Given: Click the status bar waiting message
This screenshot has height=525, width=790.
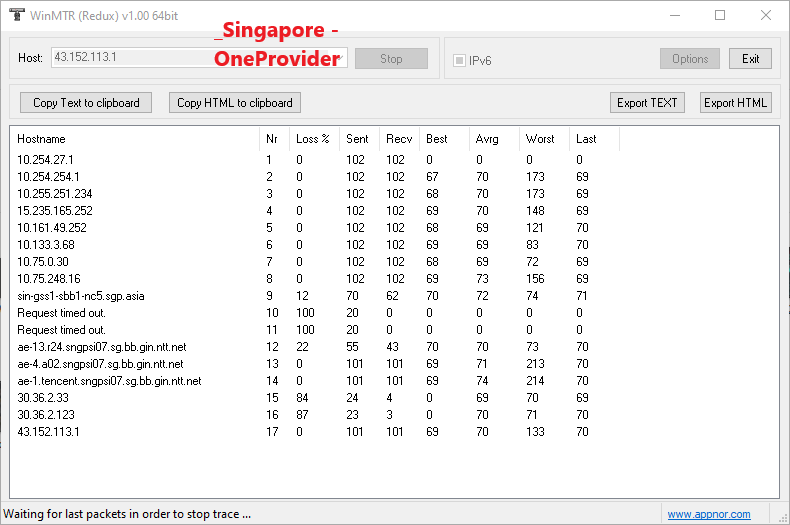Looking at the screenshot, I should pos(127,514).
